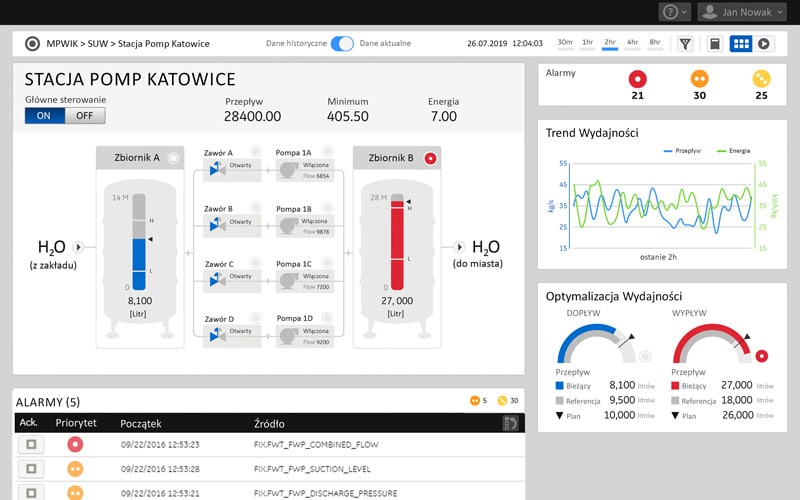Click the calculator icon in toolbar
800x500 pixels.
[715, 44]
